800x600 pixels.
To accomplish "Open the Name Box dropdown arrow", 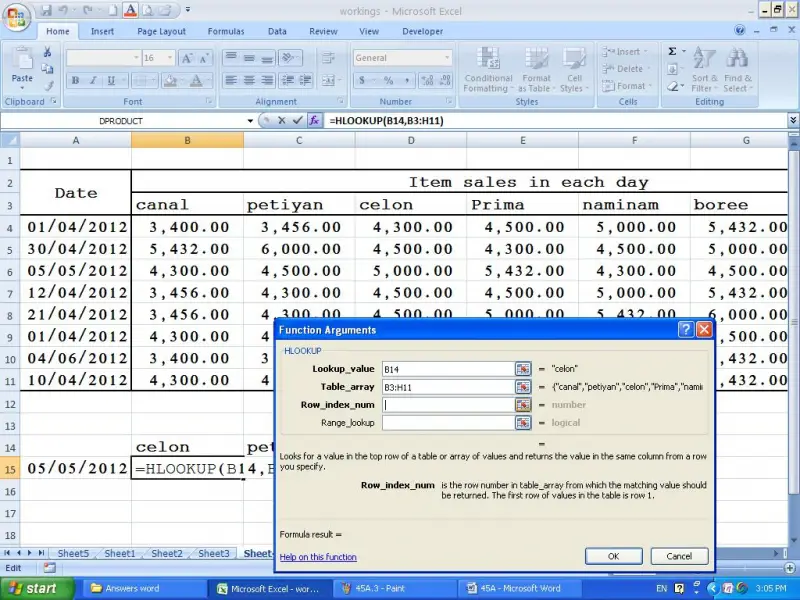I will pyautogui.click(x=250, y=121).
